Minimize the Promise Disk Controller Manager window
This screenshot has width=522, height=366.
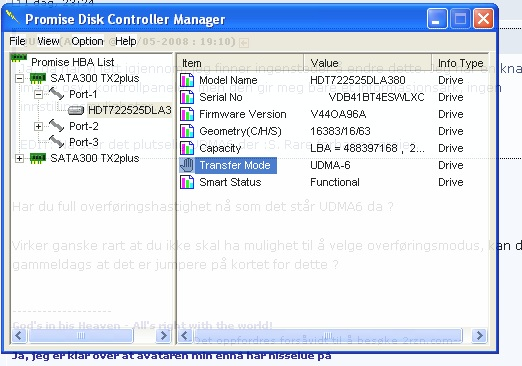pyautogui.click(x=437, y=19)
